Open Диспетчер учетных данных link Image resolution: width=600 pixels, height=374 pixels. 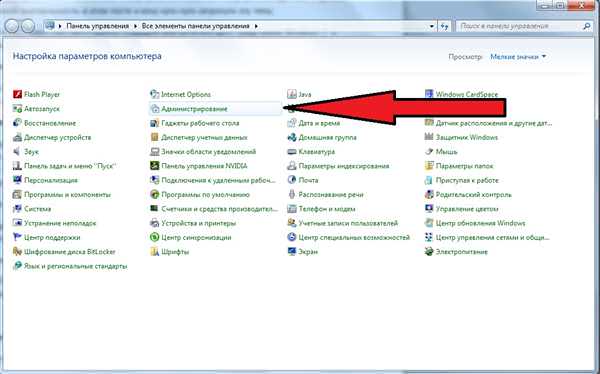tap(204, 137)
